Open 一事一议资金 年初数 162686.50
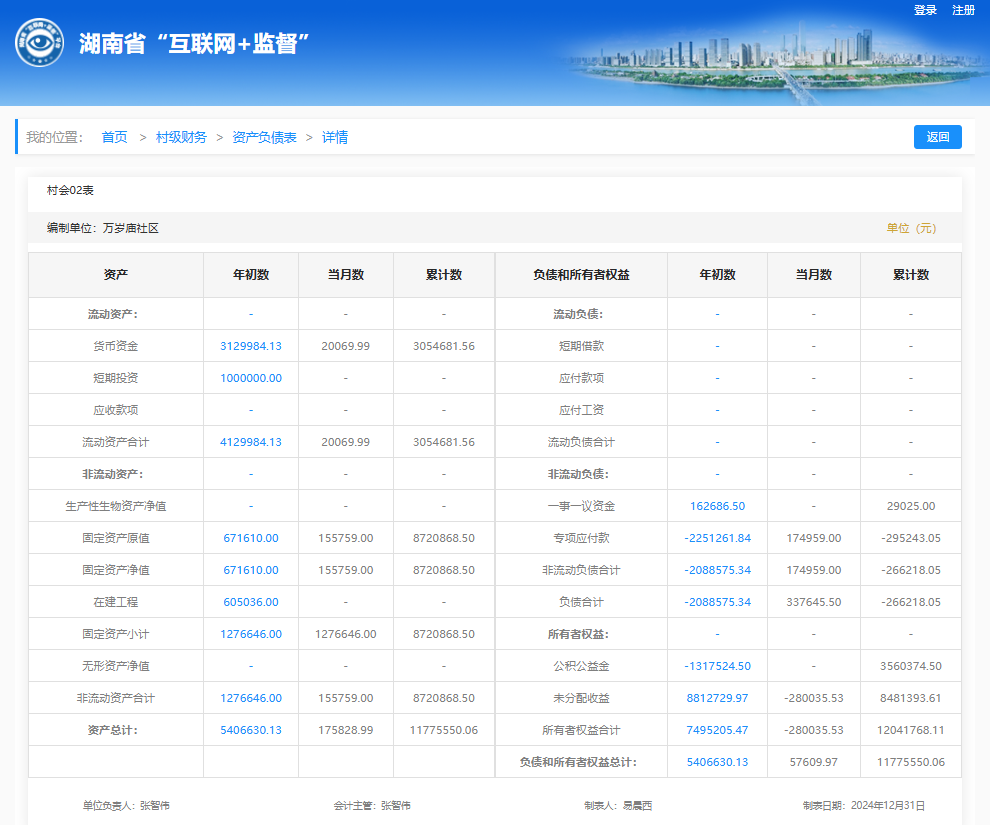This screenshot has width=990, height=825. tap(717, 506)
